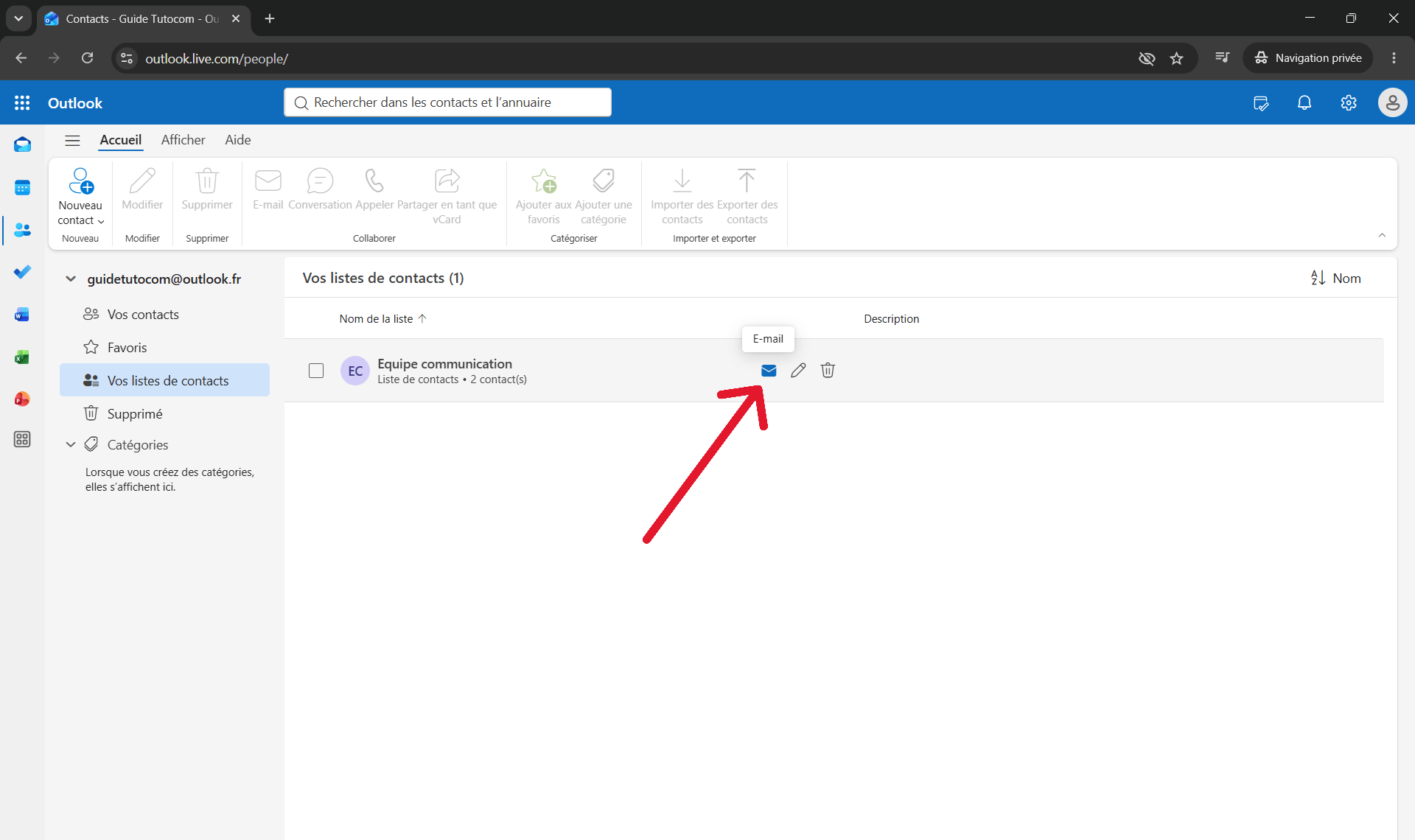Open the media control icon in browser toolbar
The width and height of the screenshot is (1415, 840).
pos(1222,58)
